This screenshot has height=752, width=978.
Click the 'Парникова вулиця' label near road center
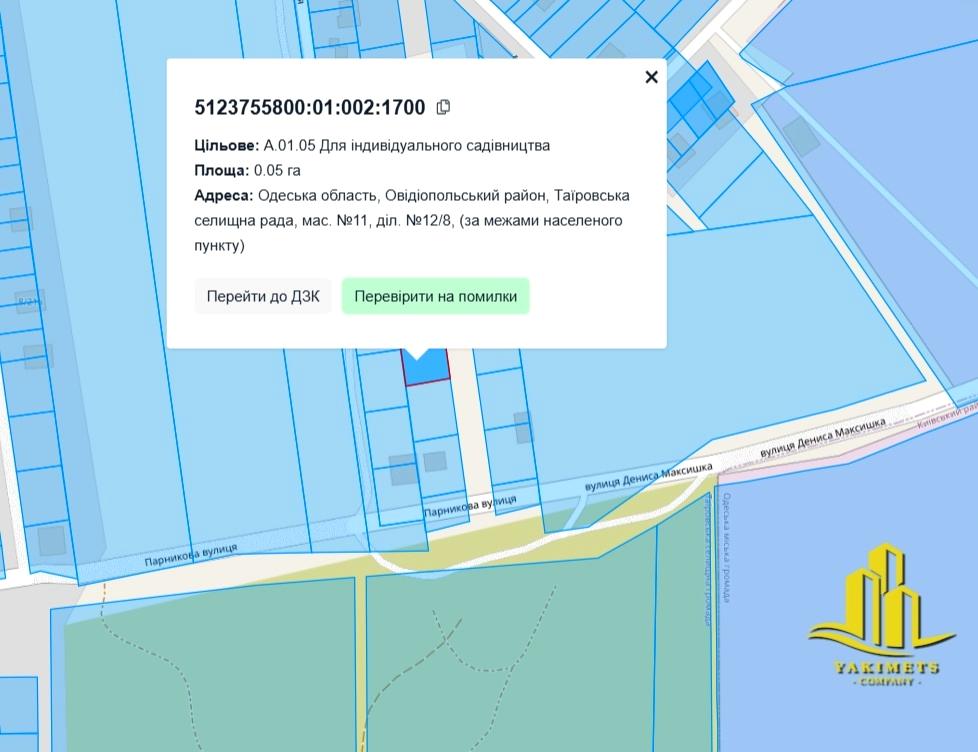[470, 505]
